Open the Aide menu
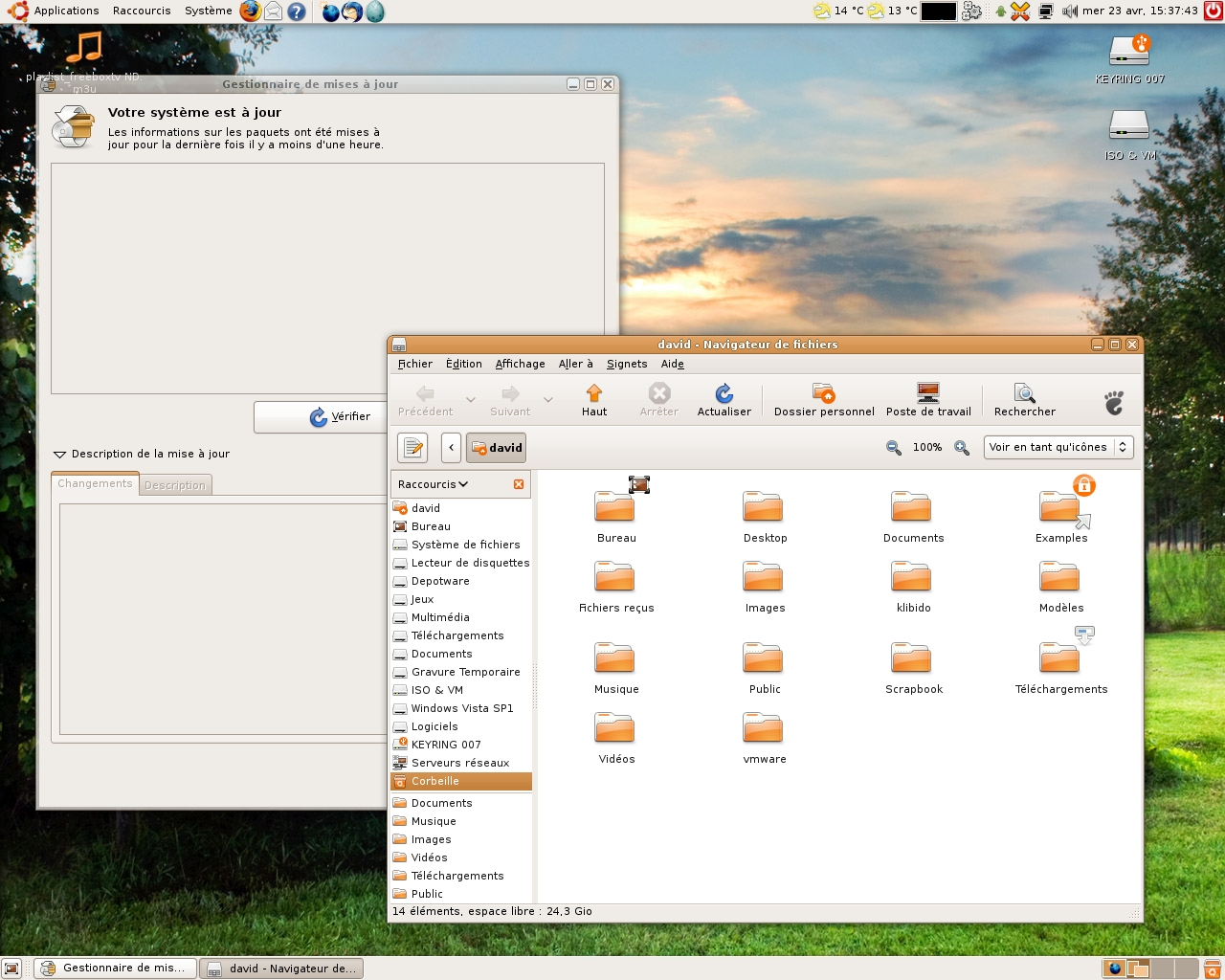 (673, 364)
